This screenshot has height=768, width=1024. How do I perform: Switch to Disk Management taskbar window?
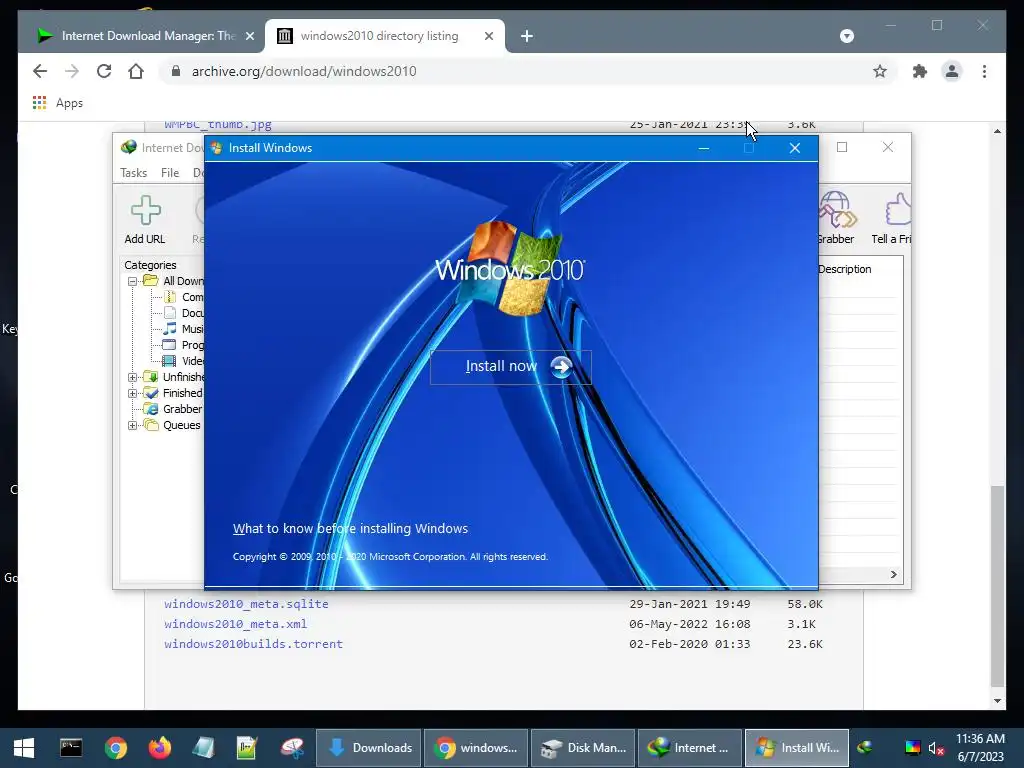tap(583, 748)
